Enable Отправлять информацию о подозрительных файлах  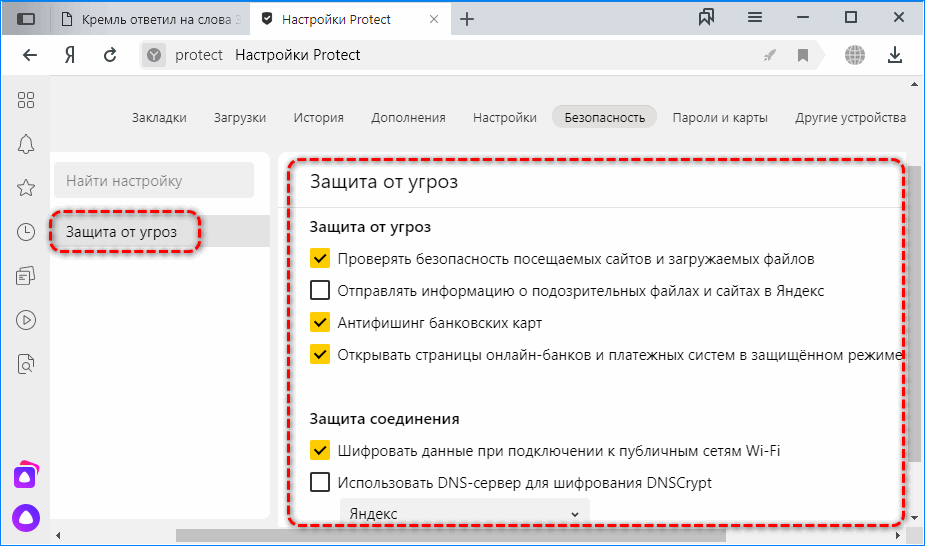(320, 290)
